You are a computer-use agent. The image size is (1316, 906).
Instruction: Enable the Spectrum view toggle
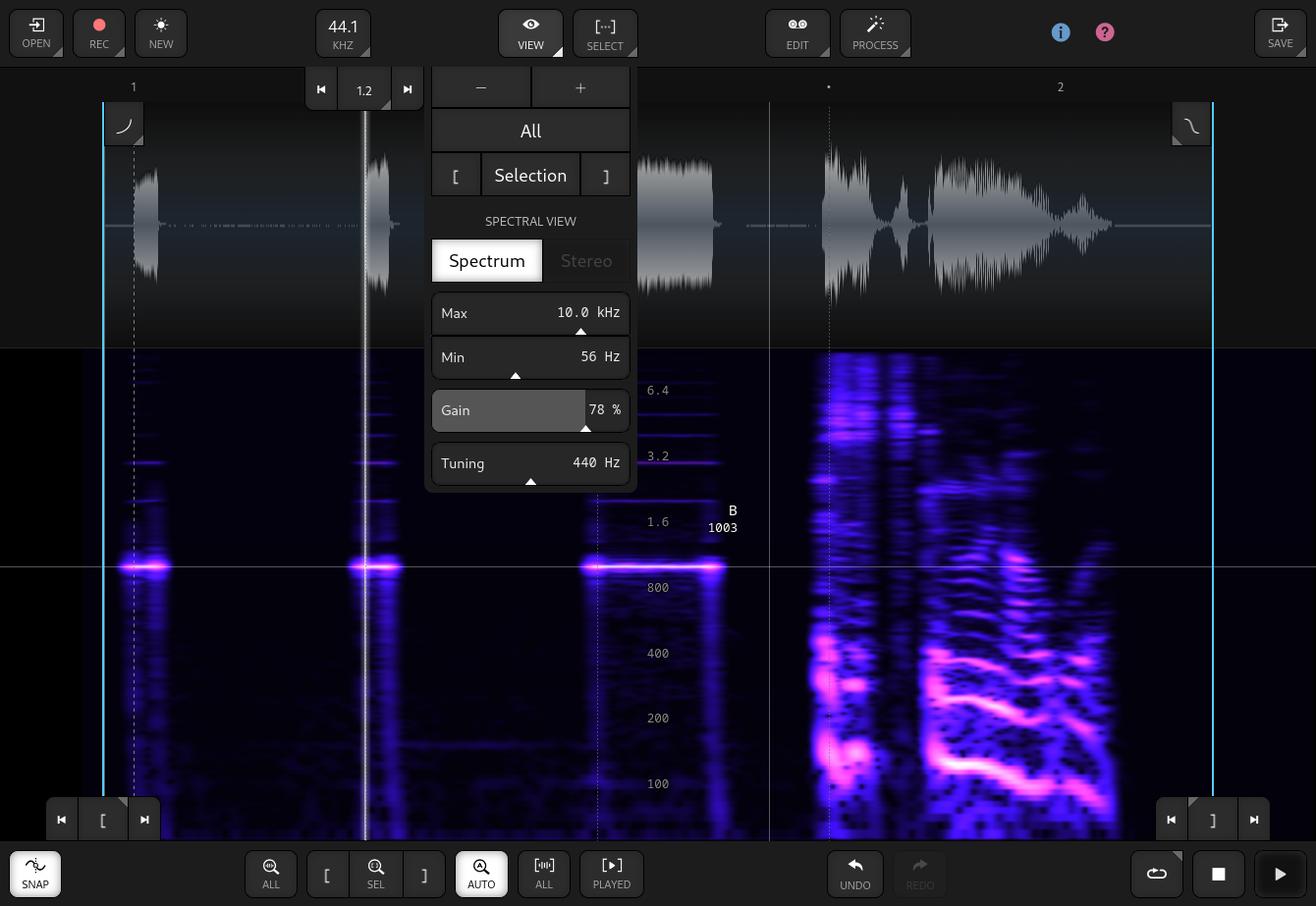pyautogui.click(x=487, y=260)
